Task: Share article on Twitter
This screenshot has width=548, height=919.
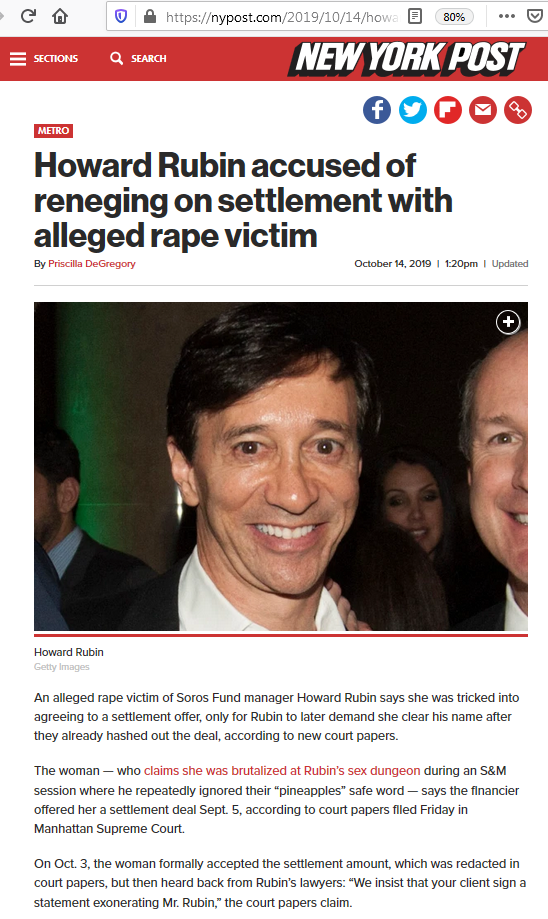Action: [413, 110]
